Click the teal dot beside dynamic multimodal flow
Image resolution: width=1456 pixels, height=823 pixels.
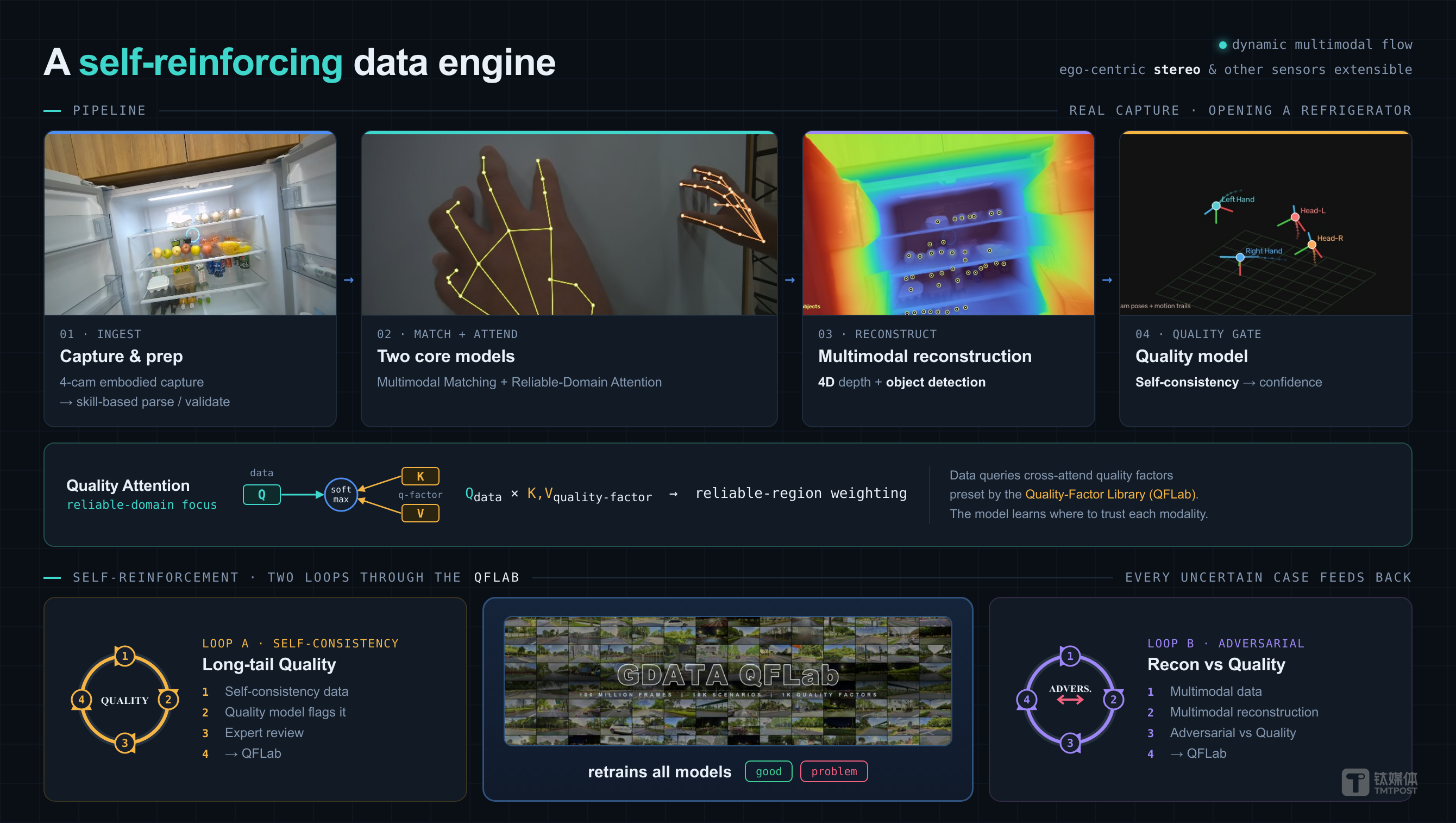pyautogui.click(x=1222, y=45)
